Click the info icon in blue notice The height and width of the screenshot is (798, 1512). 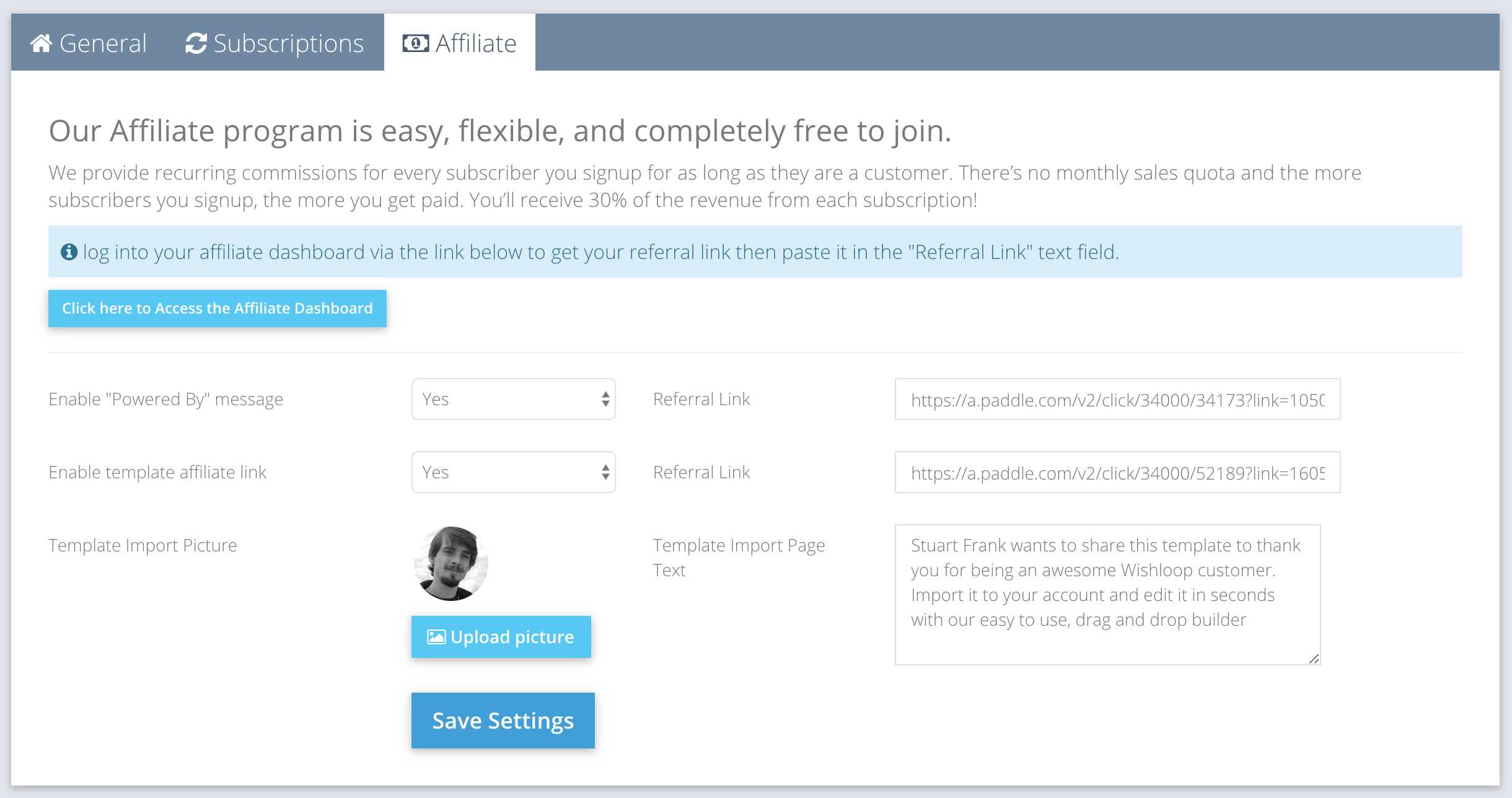click(69, 252)
